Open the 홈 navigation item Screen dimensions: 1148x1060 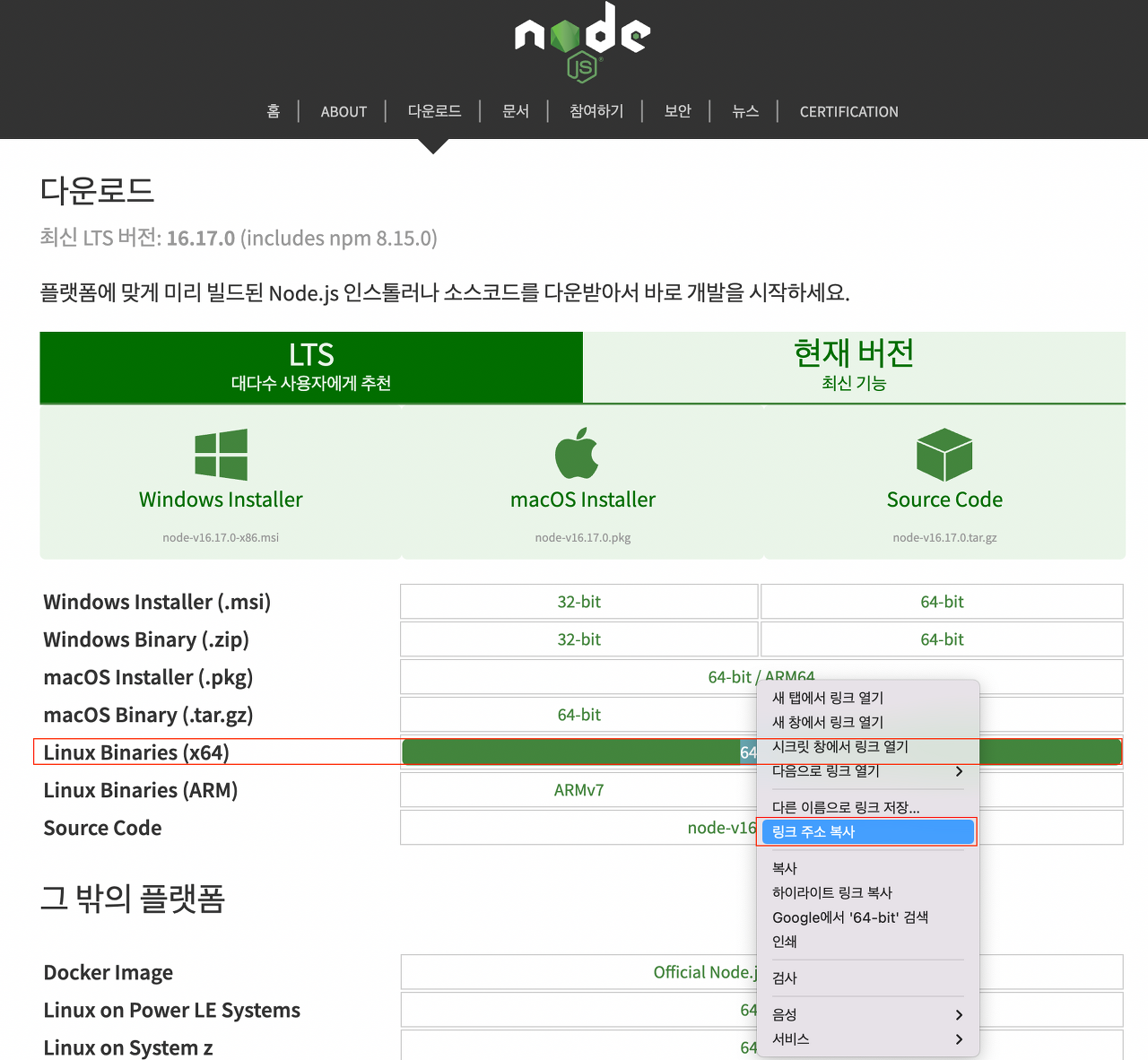pos(274,111)
